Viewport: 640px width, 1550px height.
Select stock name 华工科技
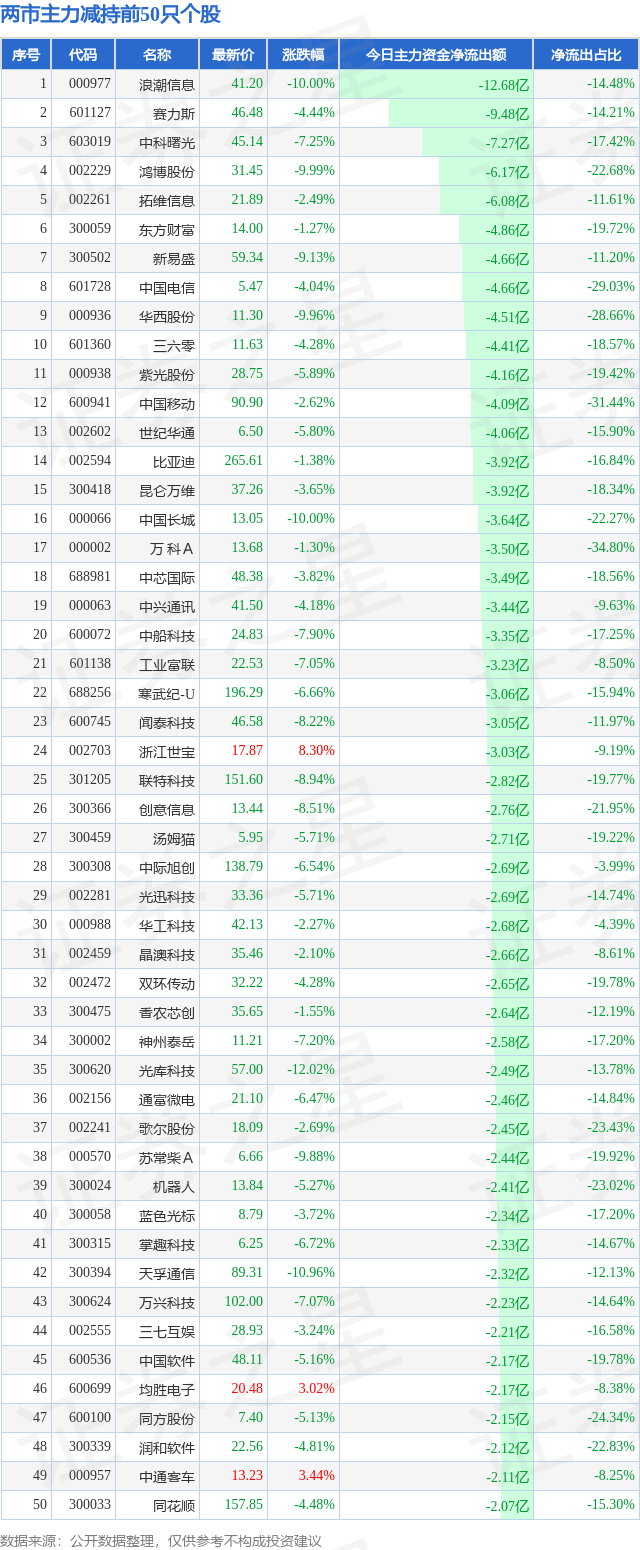[x=167, y=925]
